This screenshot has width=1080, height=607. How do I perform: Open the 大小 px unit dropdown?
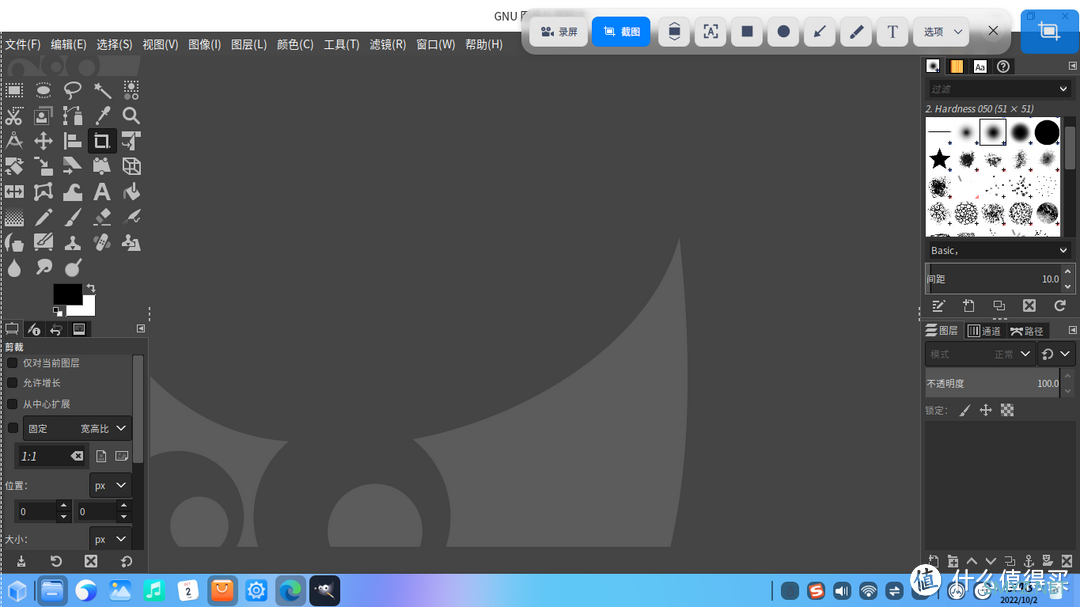pos(110,539)
